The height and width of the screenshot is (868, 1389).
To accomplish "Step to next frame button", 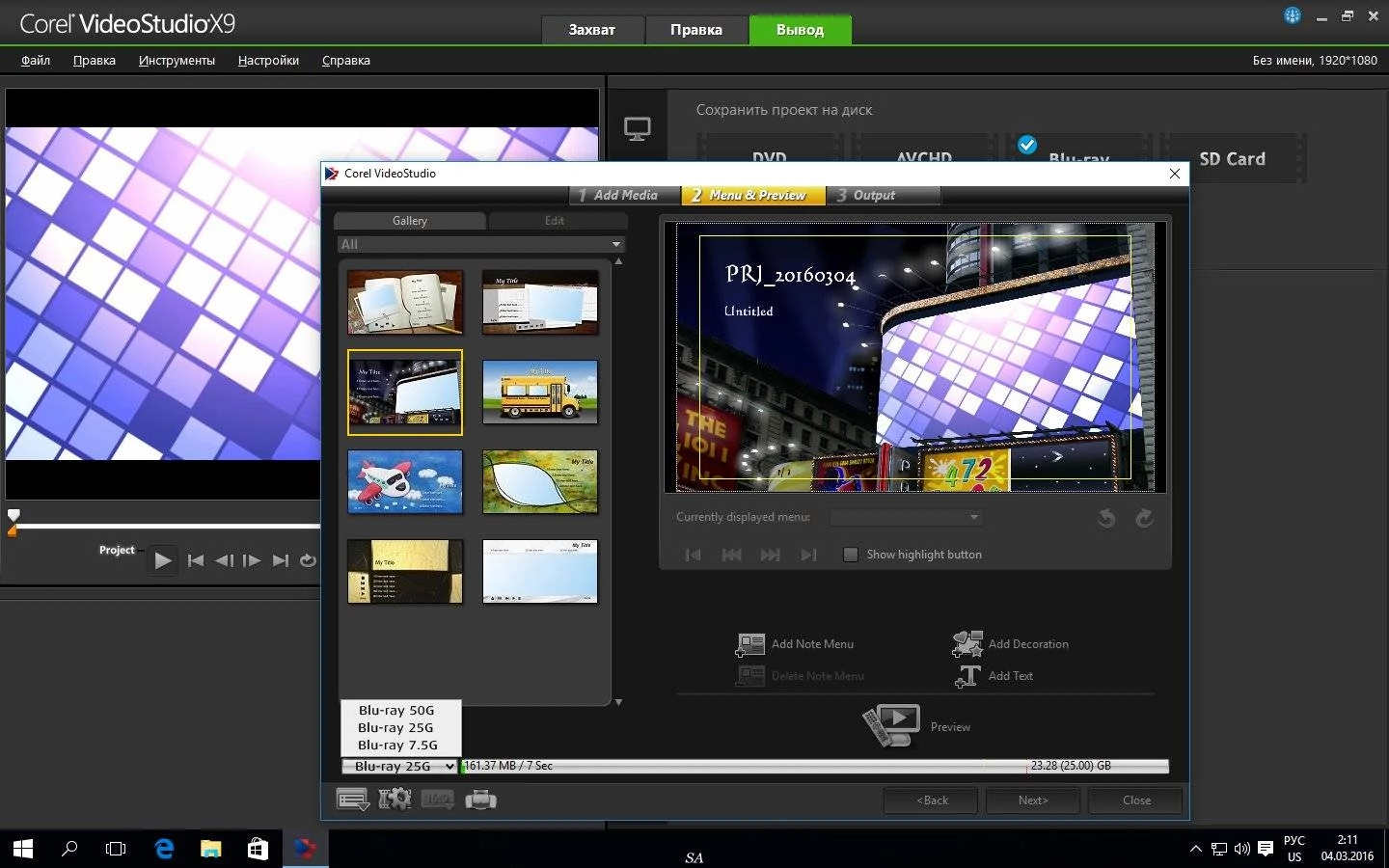I will pyautogui.click(x=252, y=560).
